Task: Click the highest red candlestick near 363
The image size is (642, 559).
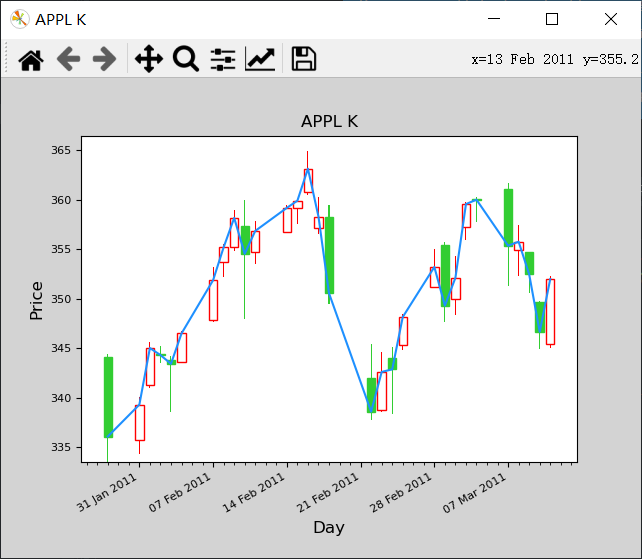Action: pos(308,181)
